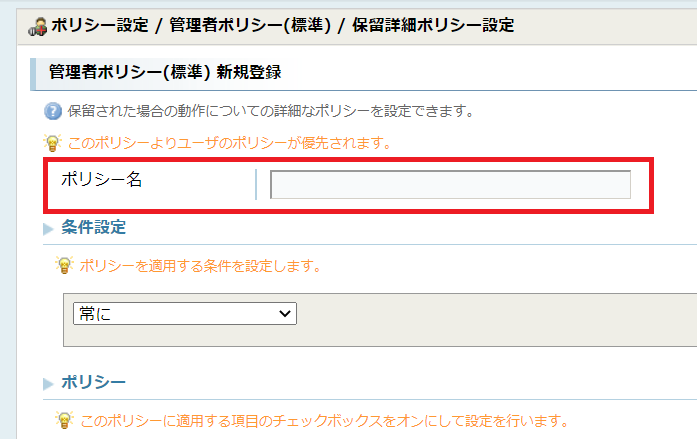Image resolution: width=697 pixels, height=439 pixels.
Task: Focus the ポリシー名 text input field
Action: (450, 185)
